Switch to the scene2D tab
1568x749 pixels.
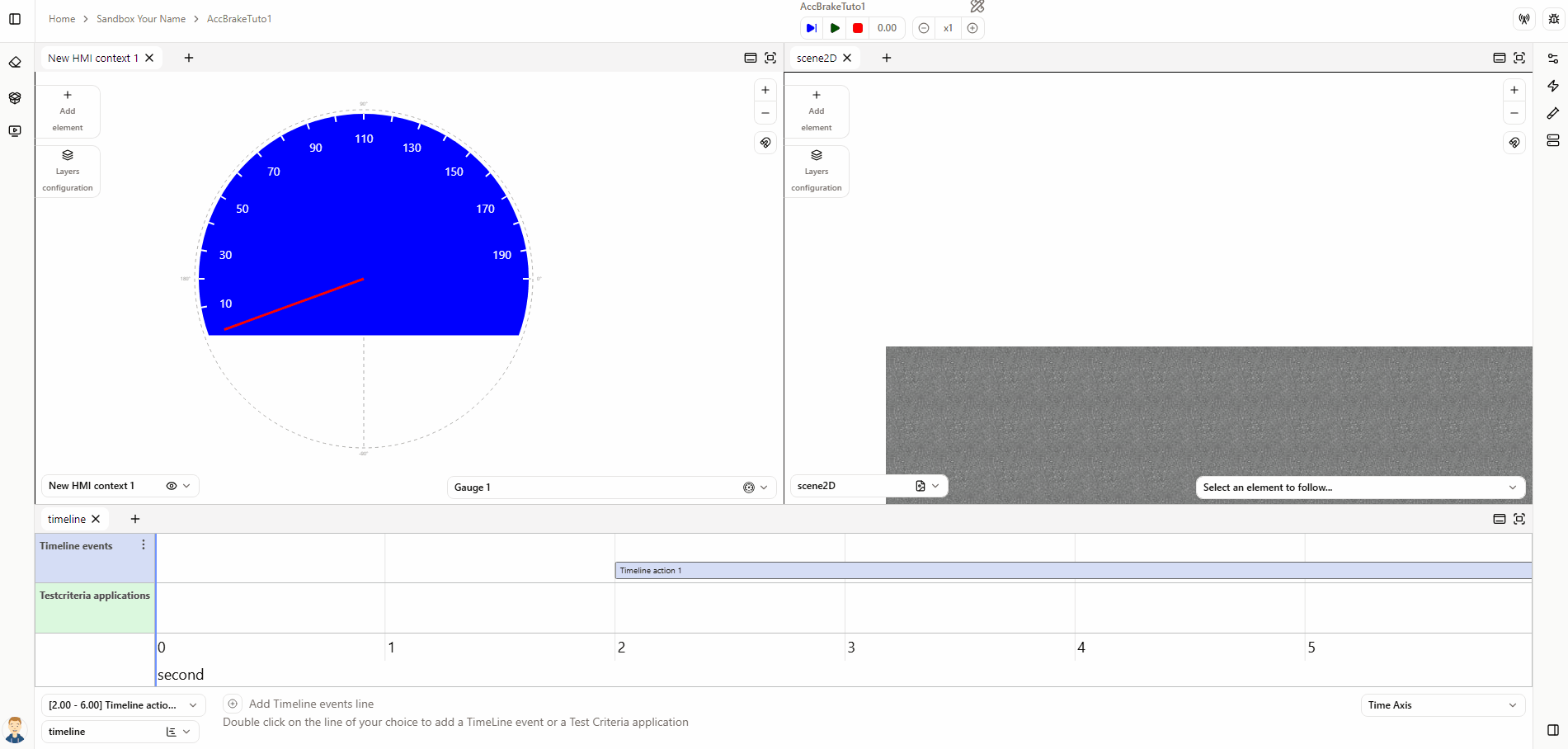click(x=816, y=58)
